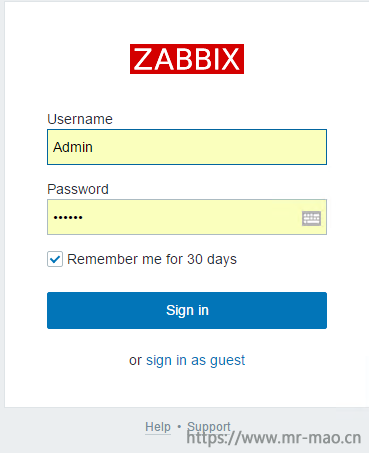Click the red ZABBIX logo

(x=187, y=59)
